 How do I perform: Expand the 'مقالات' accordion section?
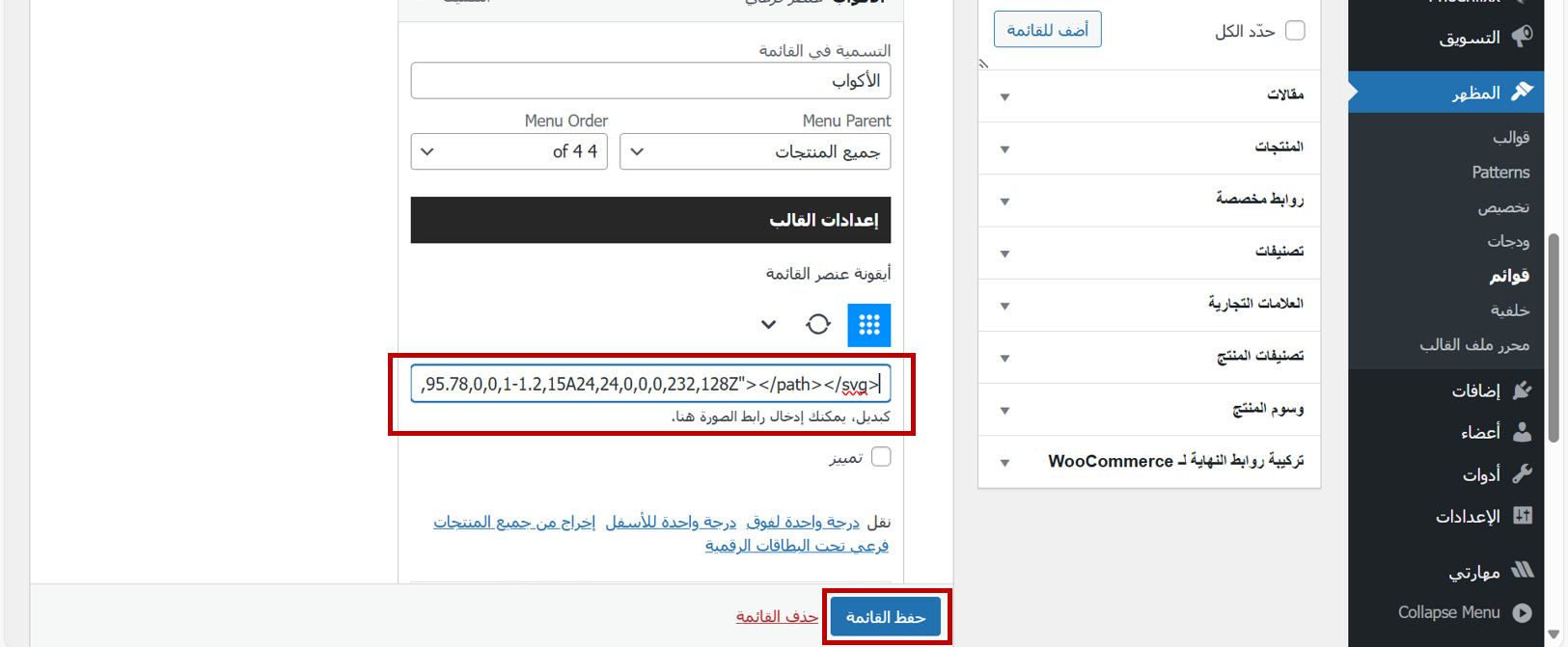click(x=1148, y=95)
